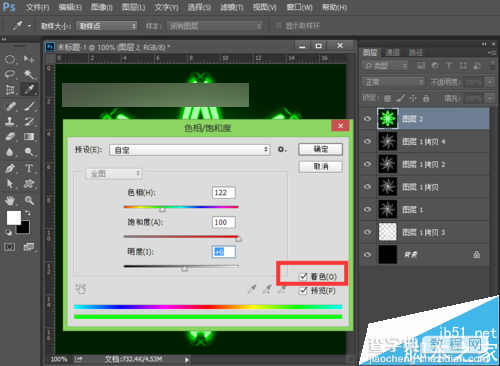The image size is (500, 366).
Task: Hide layer 图层 1
Action: [367, 209]
